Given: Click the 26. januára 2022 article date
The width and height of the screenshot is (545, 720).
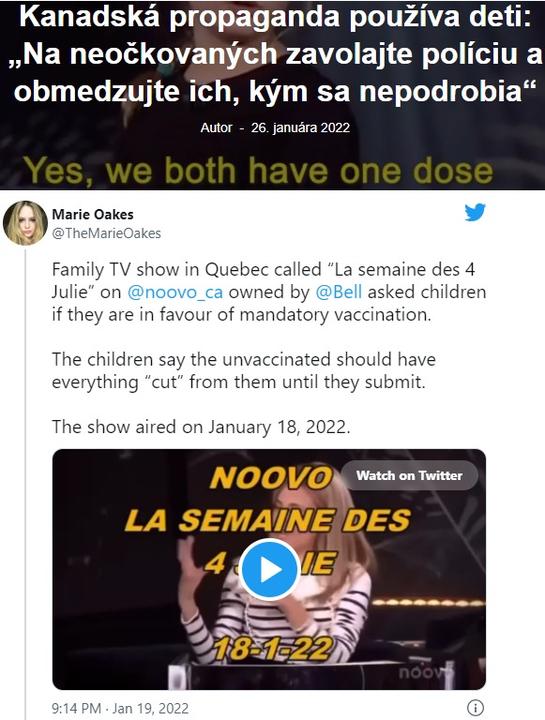Looking at the screenshot, I should [x=300, y=128].
